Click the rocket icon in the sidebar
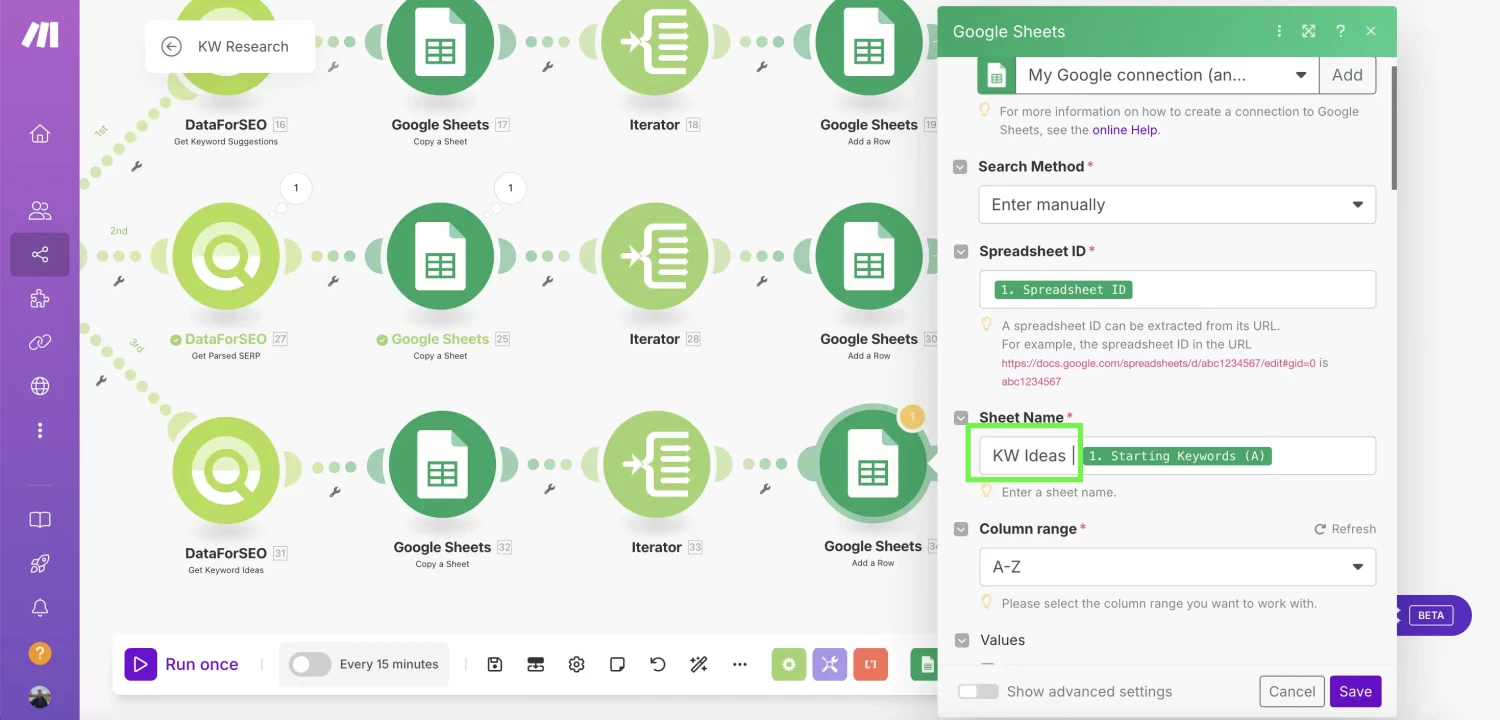Viewport: 1500px width, 720px height. point(40,564)
